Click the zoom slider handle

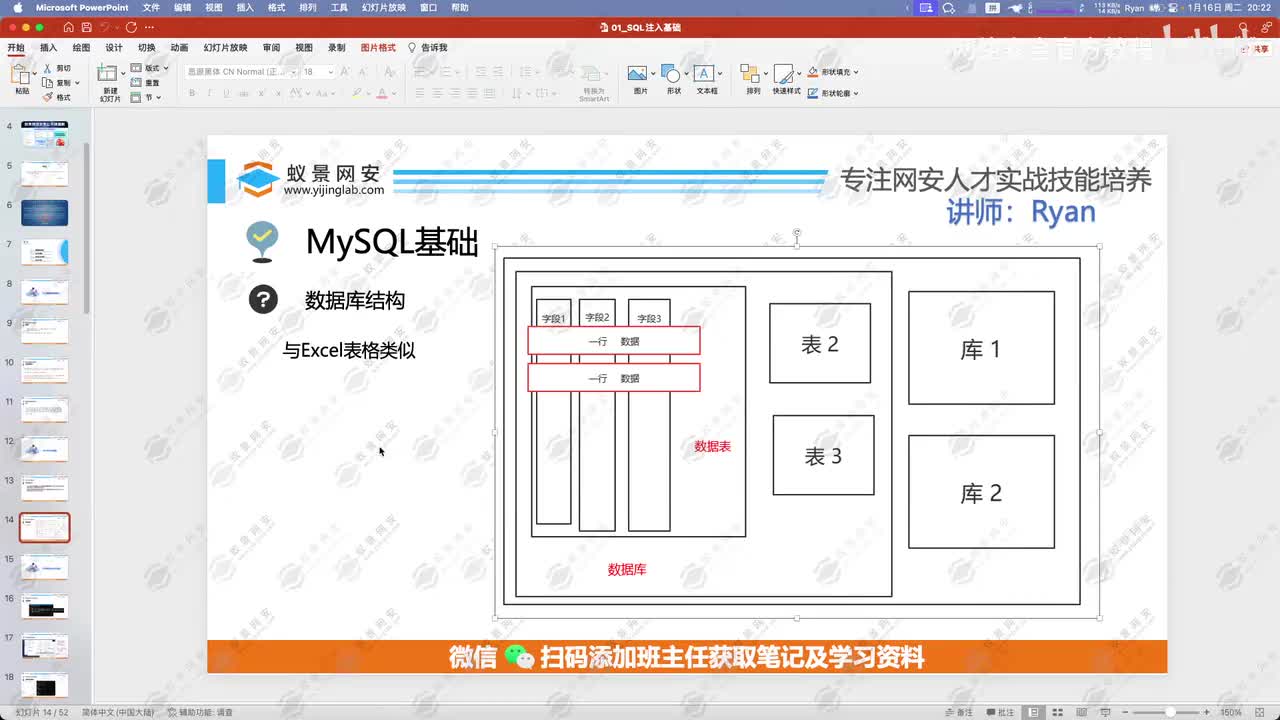pyautogui.click(x=1171, y=712)
